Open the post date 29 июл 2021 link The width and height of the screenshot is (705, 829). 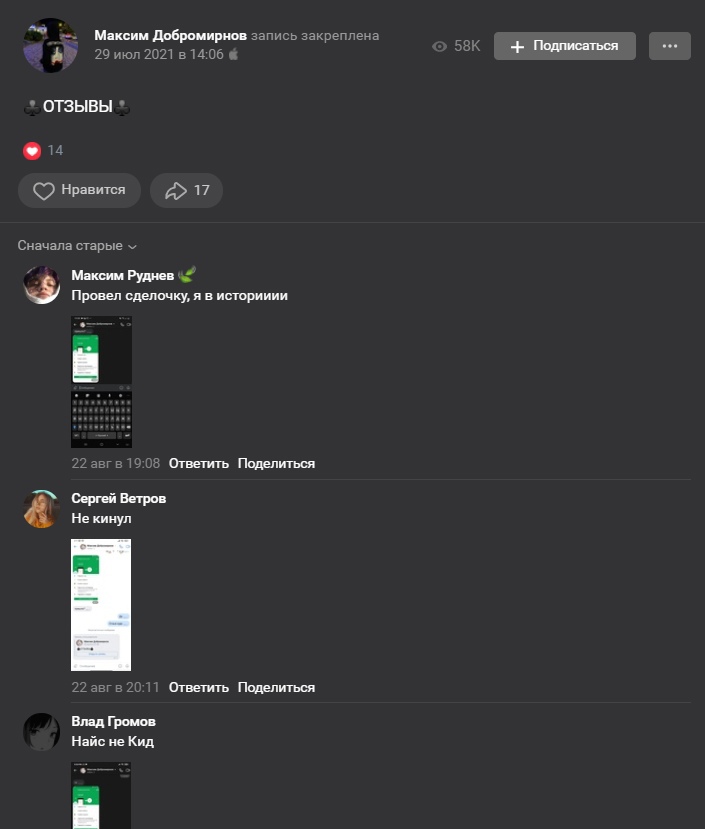click(x=159, y=54)
